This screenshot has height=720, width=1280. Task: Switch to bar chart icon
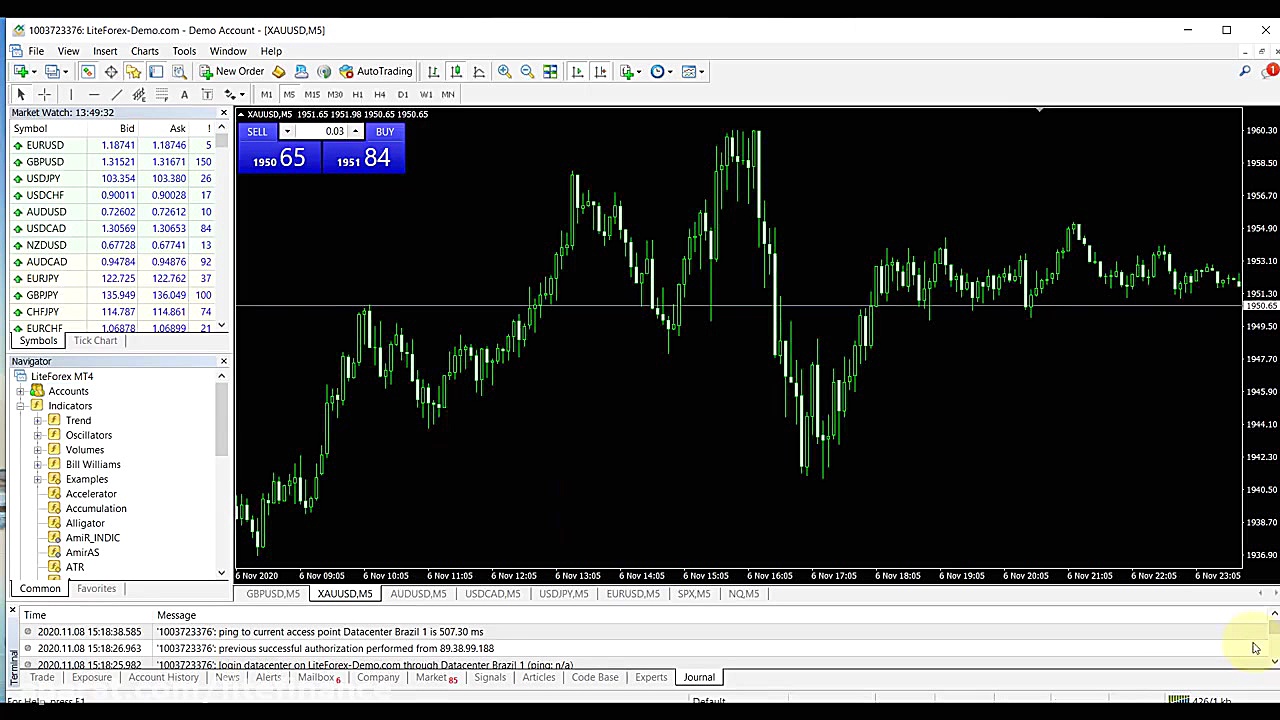[433, 71]
